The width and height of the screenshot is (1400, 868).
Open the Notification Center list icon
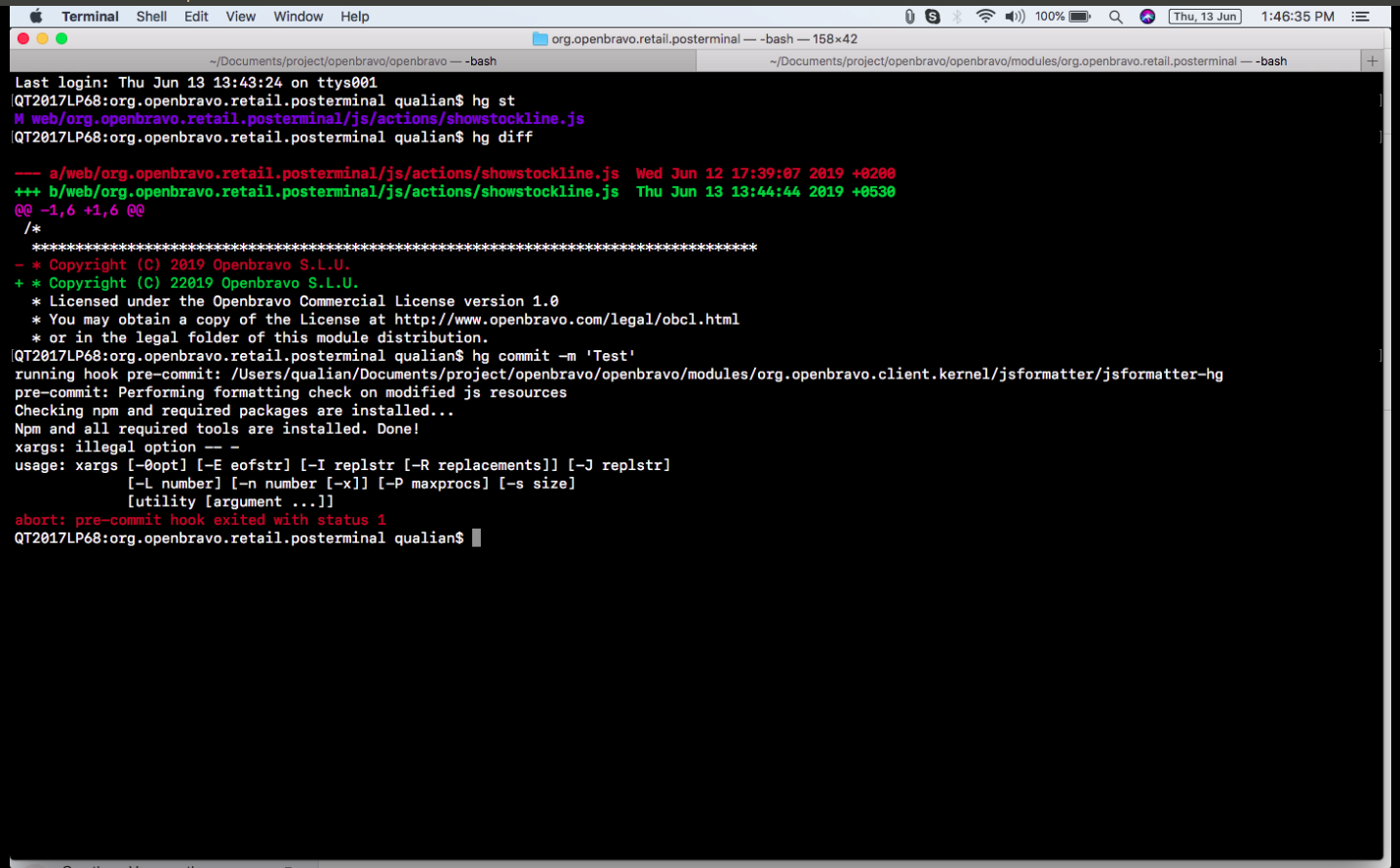[1360, 17]
